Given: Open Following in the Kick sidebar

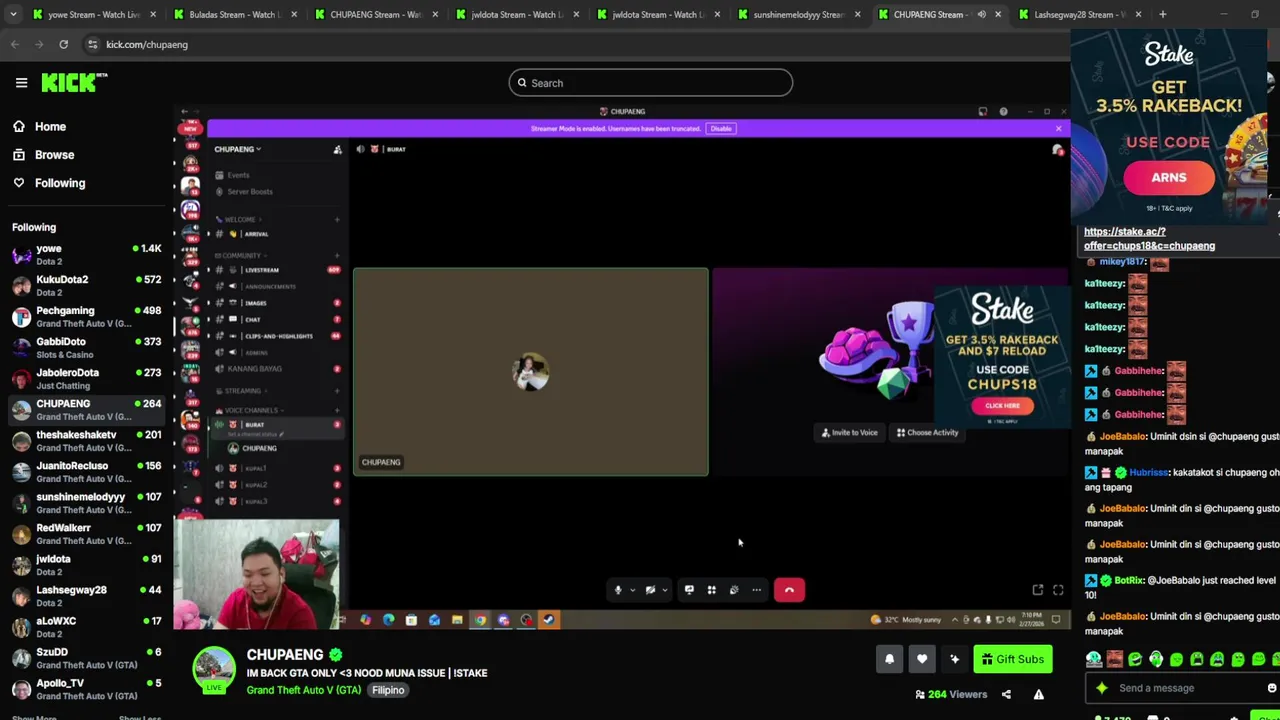Looking at the screenshot, I should tap(60, 183).
